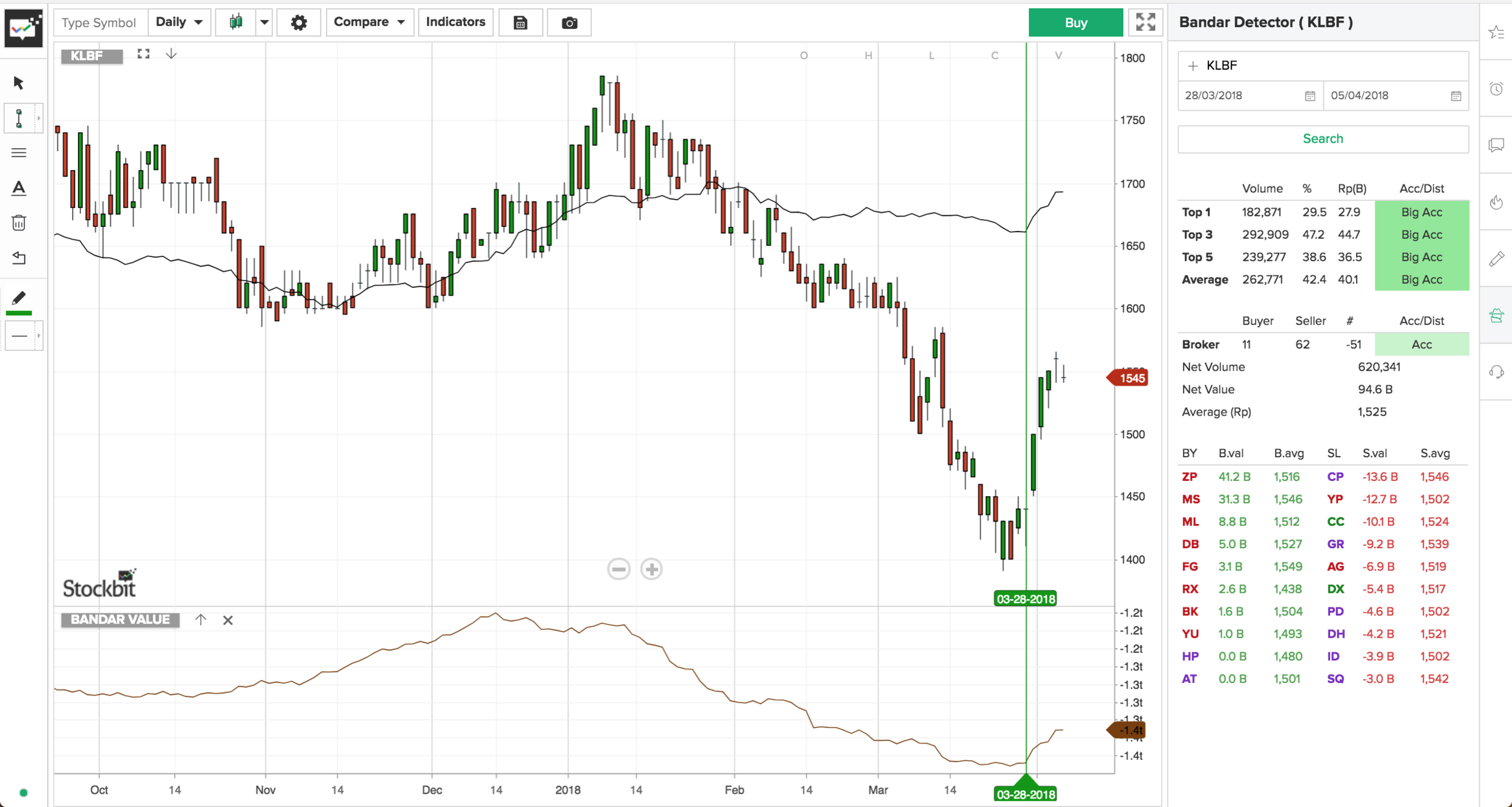Select the arrow cursor tool

coord(19,82)
